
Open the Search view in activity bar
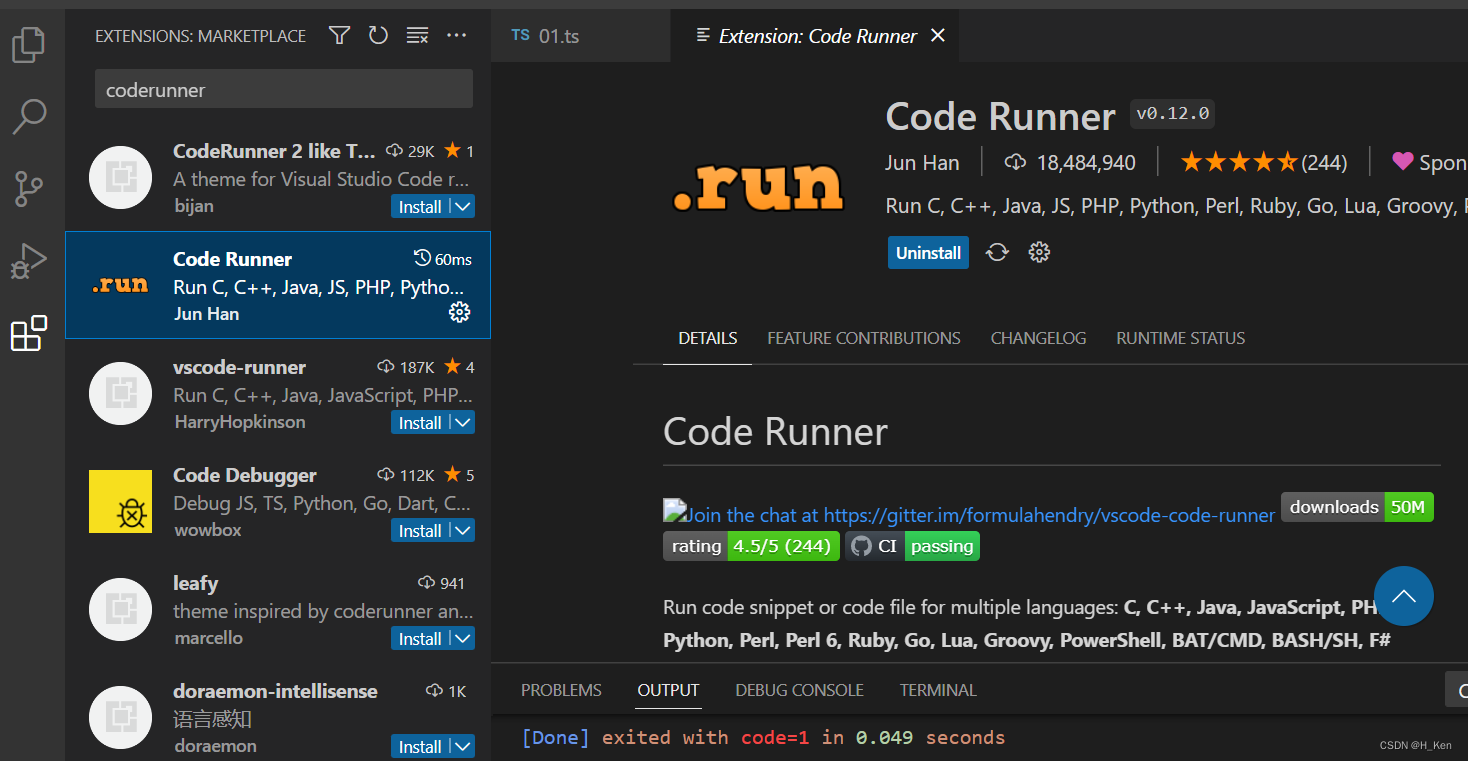point(28,117)
